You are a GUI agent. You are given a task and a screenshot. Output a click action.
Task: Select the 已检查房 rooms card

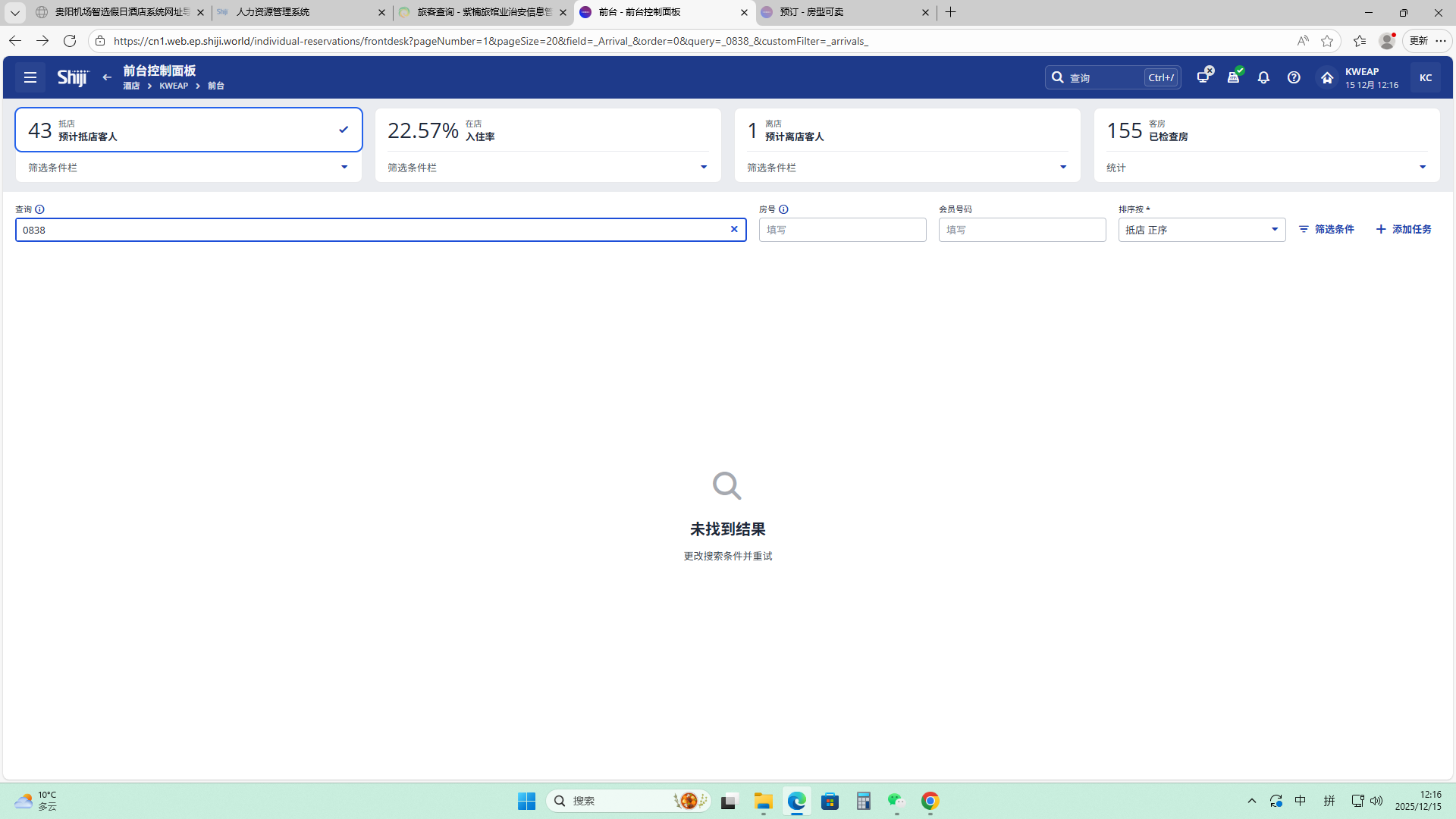tap(1266, 130)
